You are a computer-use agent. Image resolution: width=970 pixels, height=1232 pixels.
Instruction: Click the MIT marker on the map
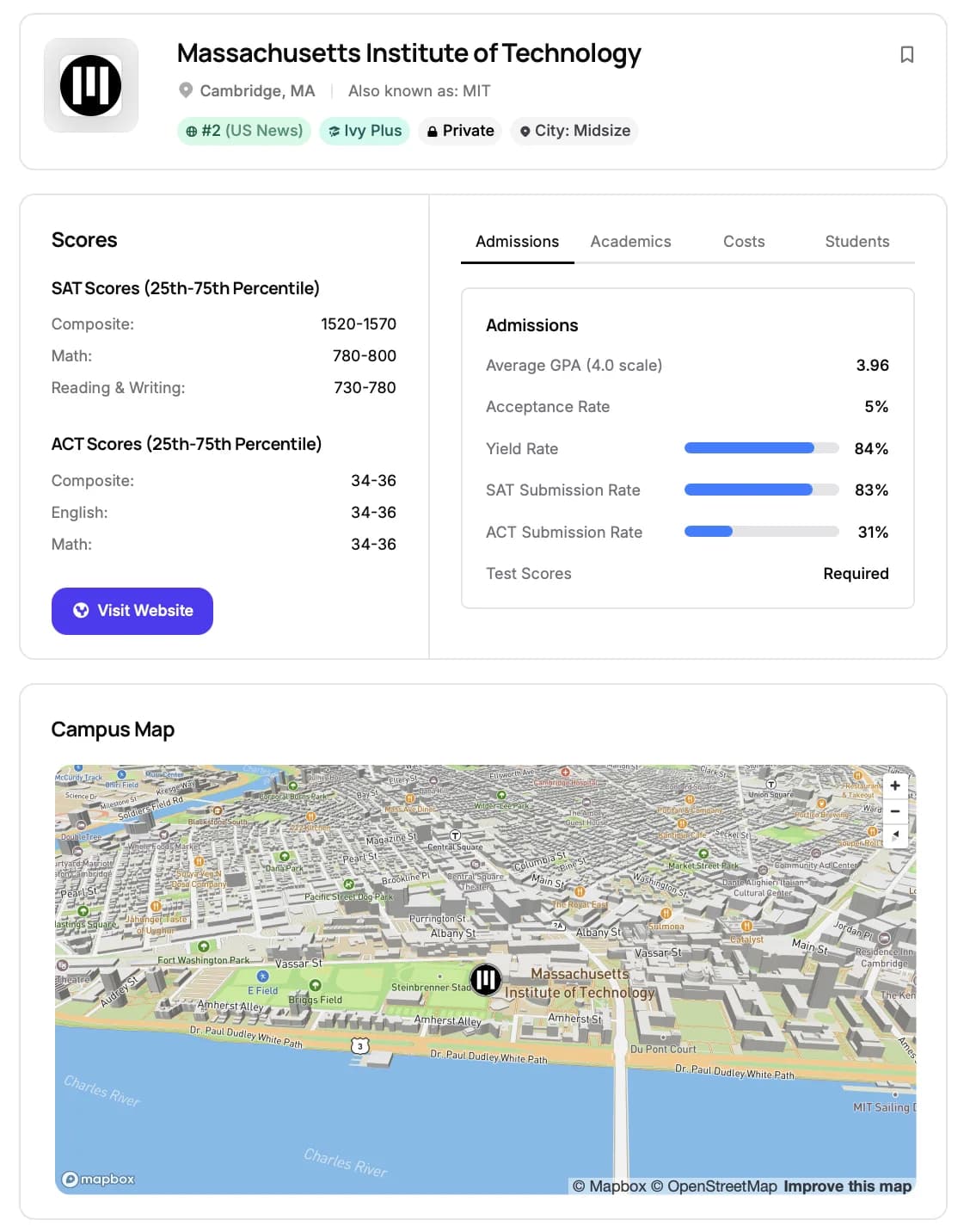click(486, 979)
